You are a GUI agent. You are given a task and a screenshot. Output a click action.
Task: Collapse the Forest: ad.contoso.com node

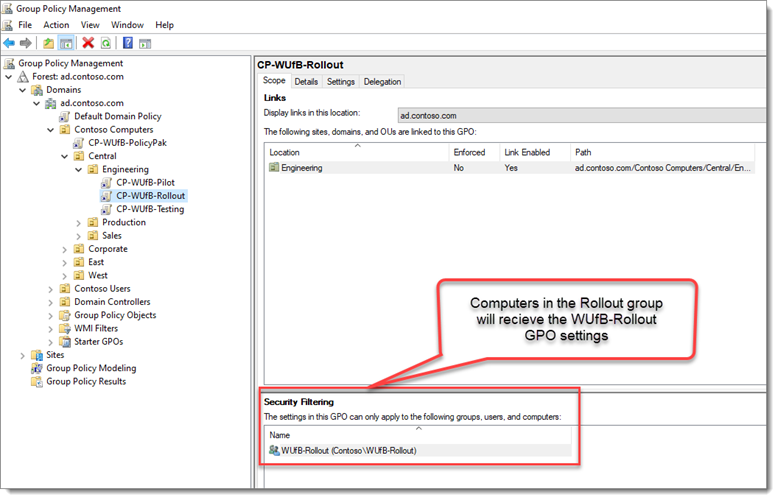[x=9, y=77]
